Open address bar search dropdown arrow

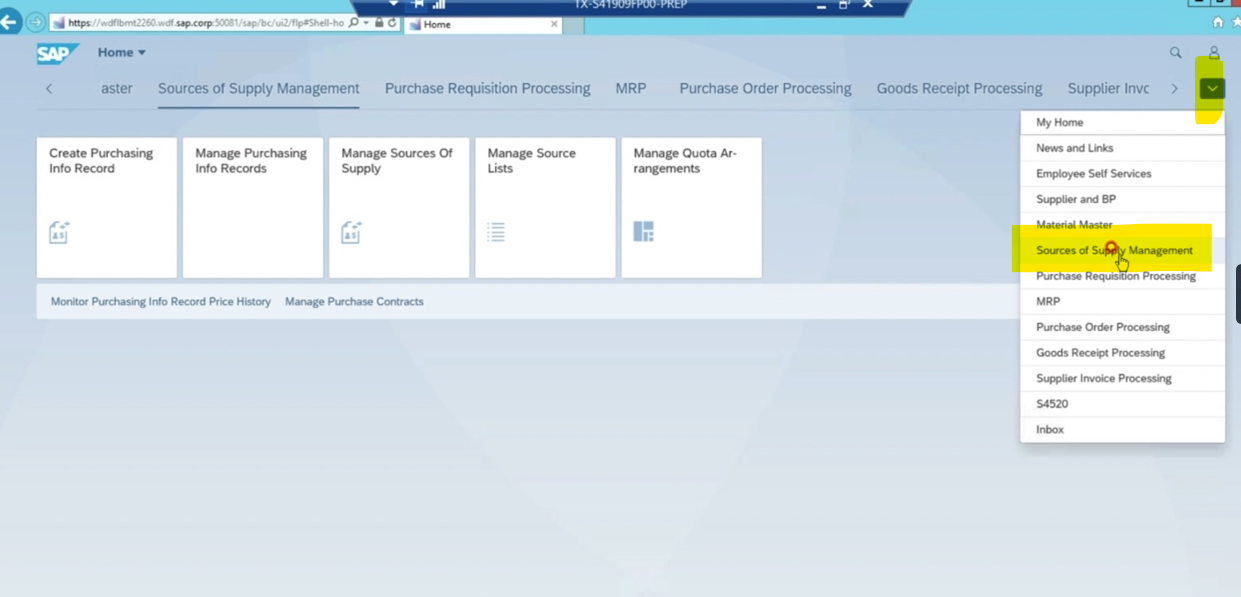coord(367,23)
